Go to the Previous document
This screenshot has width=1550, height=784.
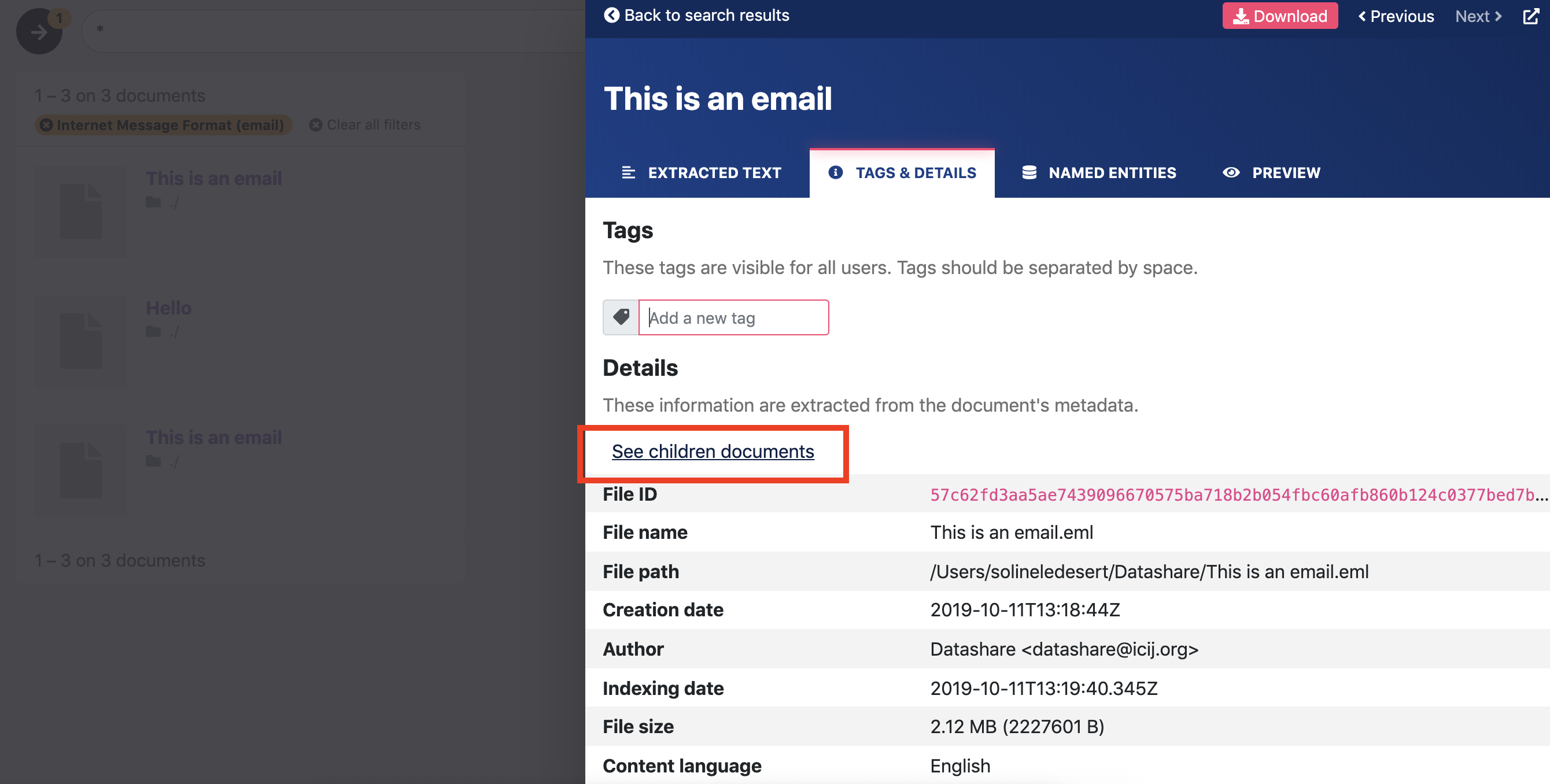coord(1396,16)
